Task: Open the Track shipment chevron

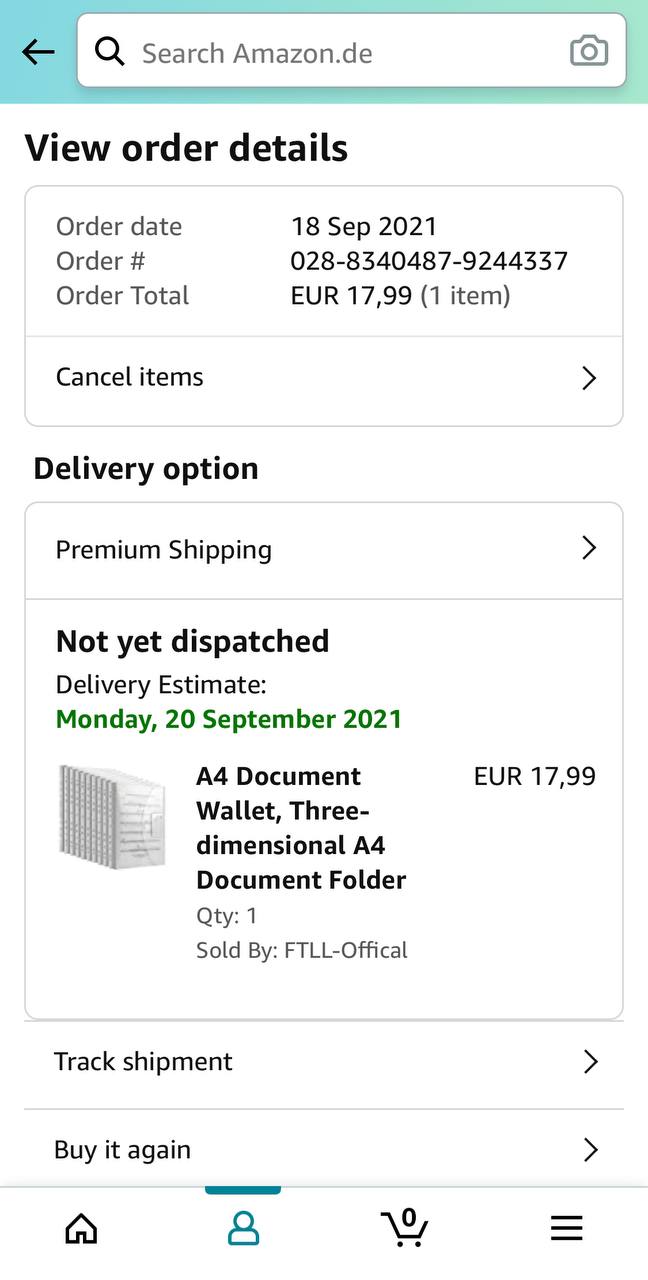Action: [x=590, y=1062]
